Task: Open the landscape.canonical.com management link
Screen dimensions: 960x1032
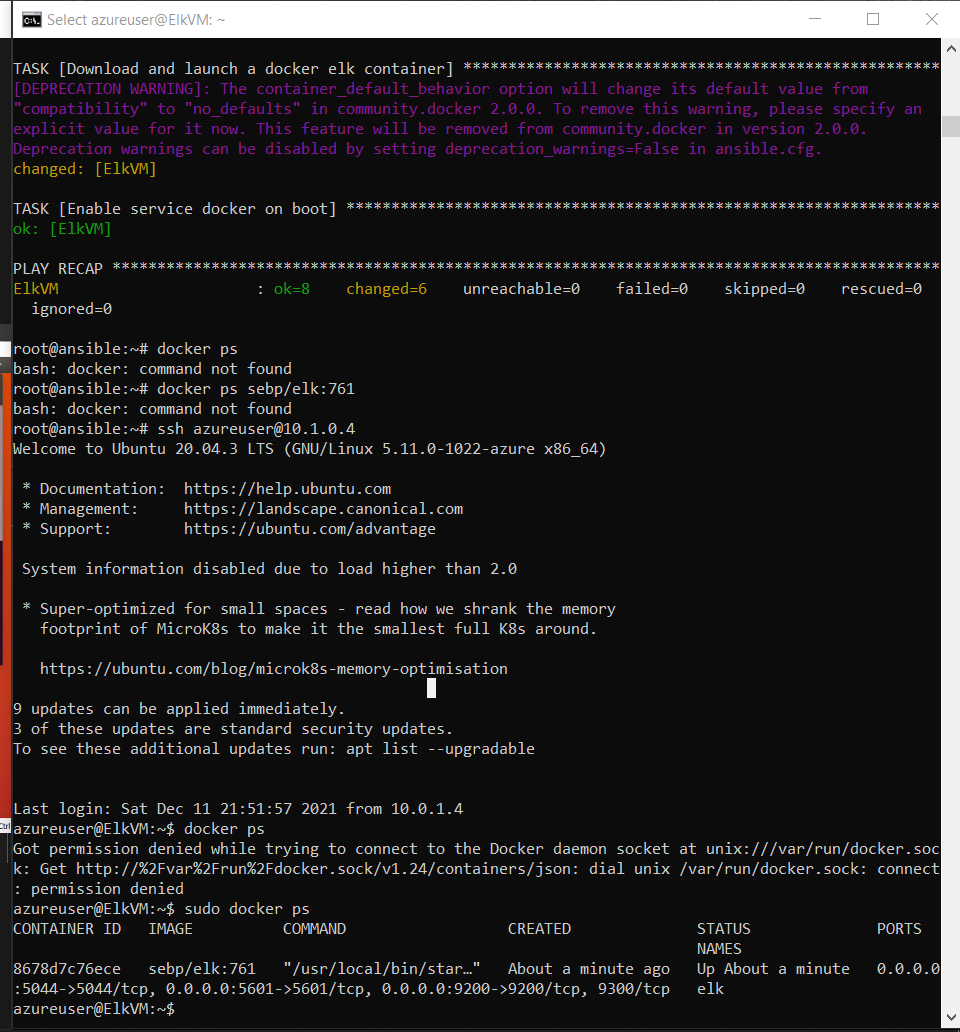Action: (322, 508)
